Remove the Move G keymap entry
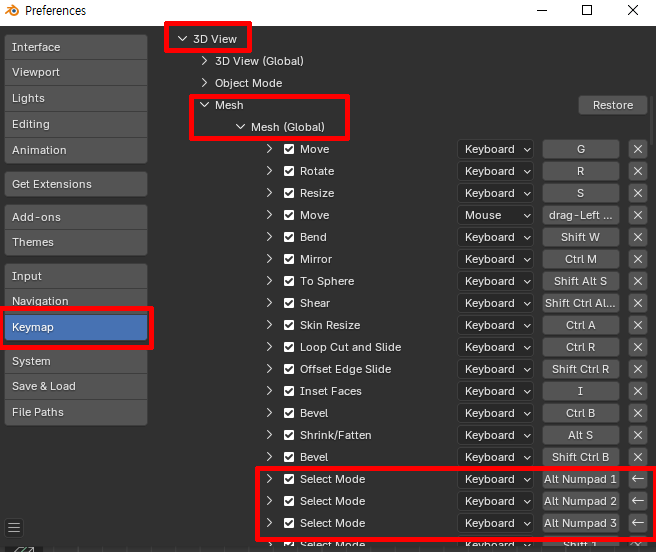 [638, 149]
